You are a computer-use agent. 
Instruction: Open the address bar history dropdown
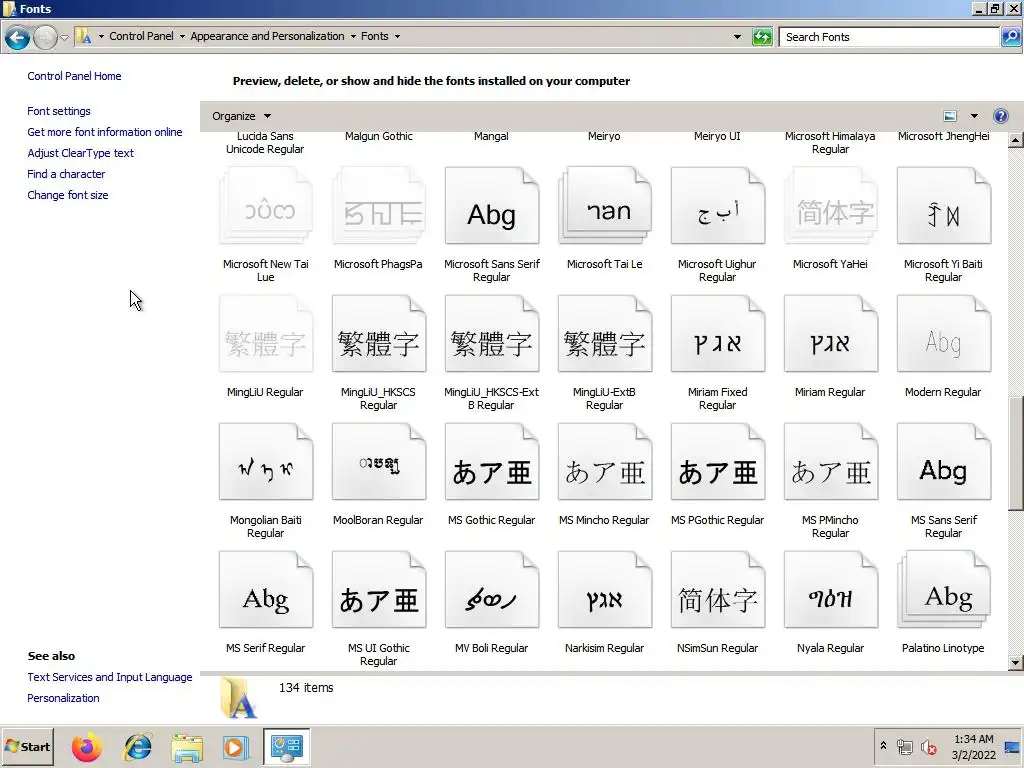737,37
